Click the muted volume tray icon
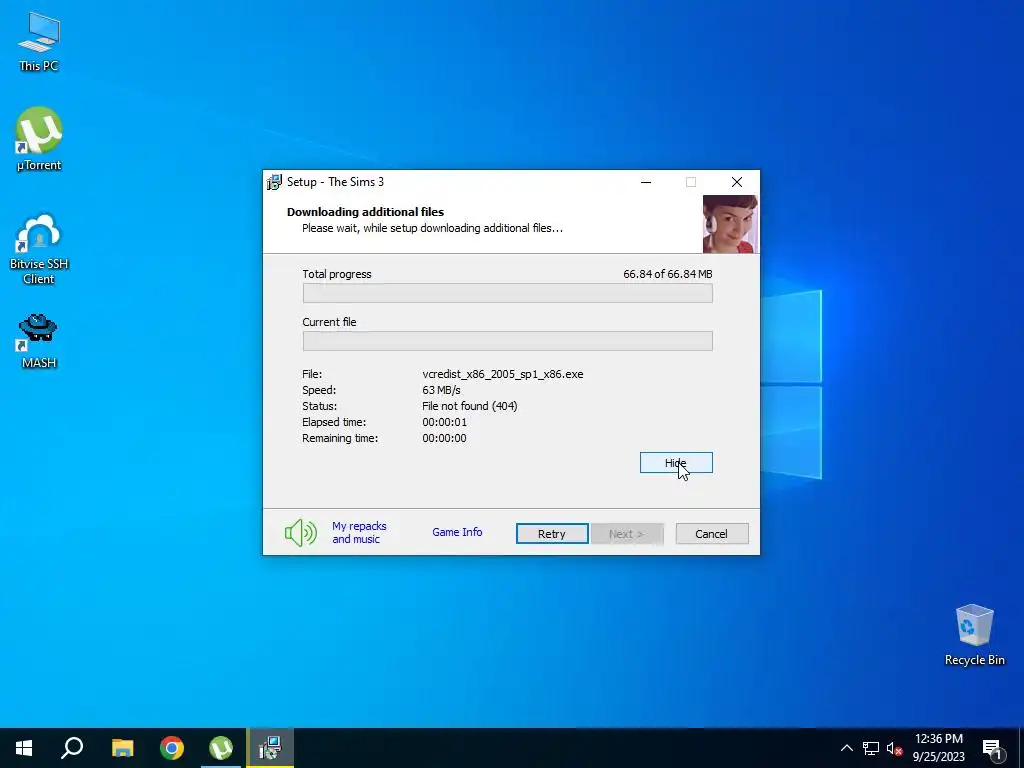 895,748
